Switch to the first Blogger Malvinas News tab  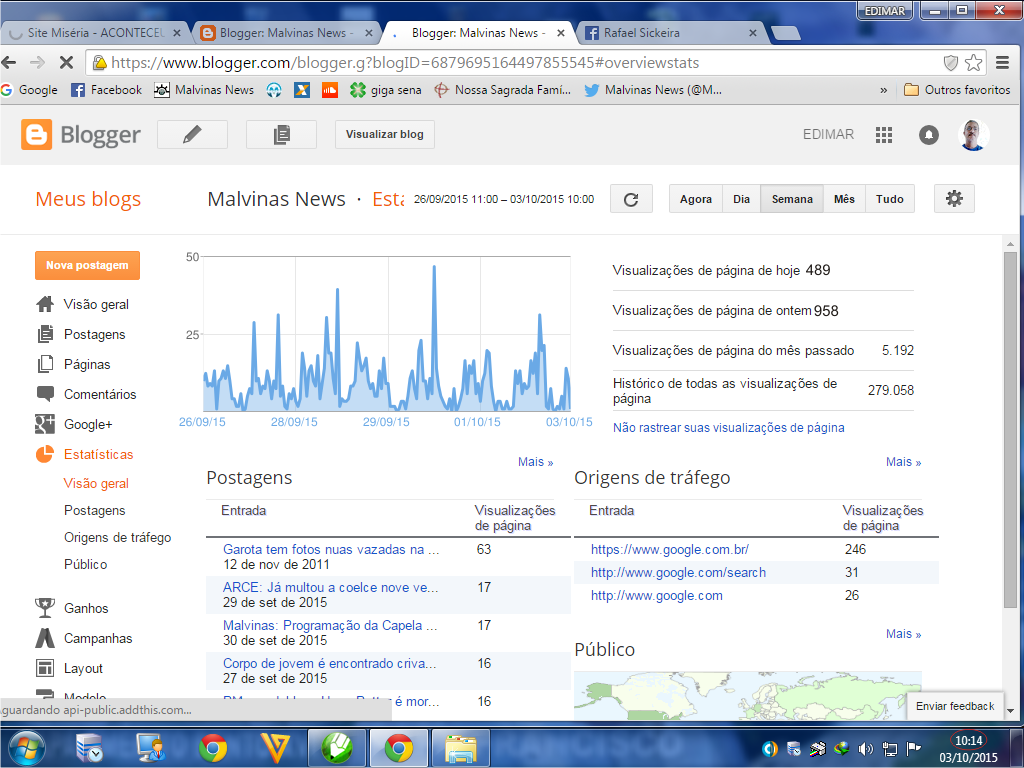287,33
